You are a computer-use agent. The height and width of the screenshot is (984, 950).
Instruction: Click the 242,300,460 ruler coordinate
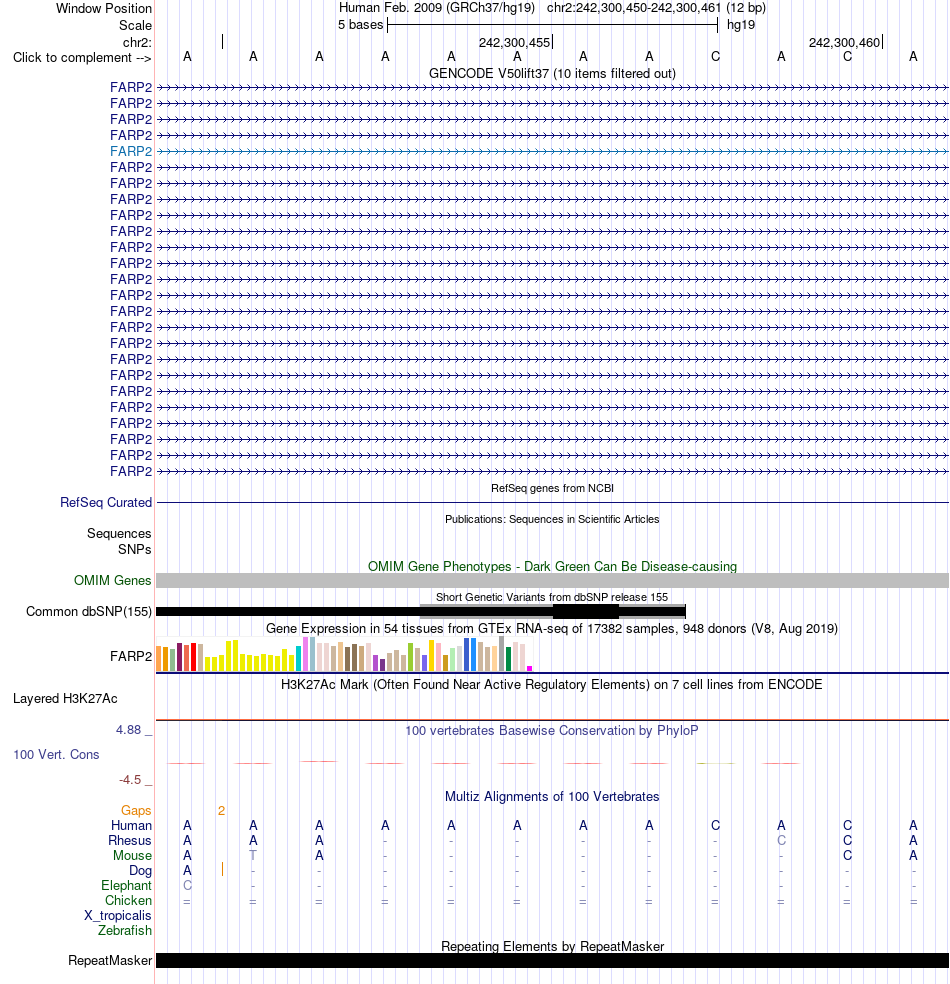tap(845, 43)
